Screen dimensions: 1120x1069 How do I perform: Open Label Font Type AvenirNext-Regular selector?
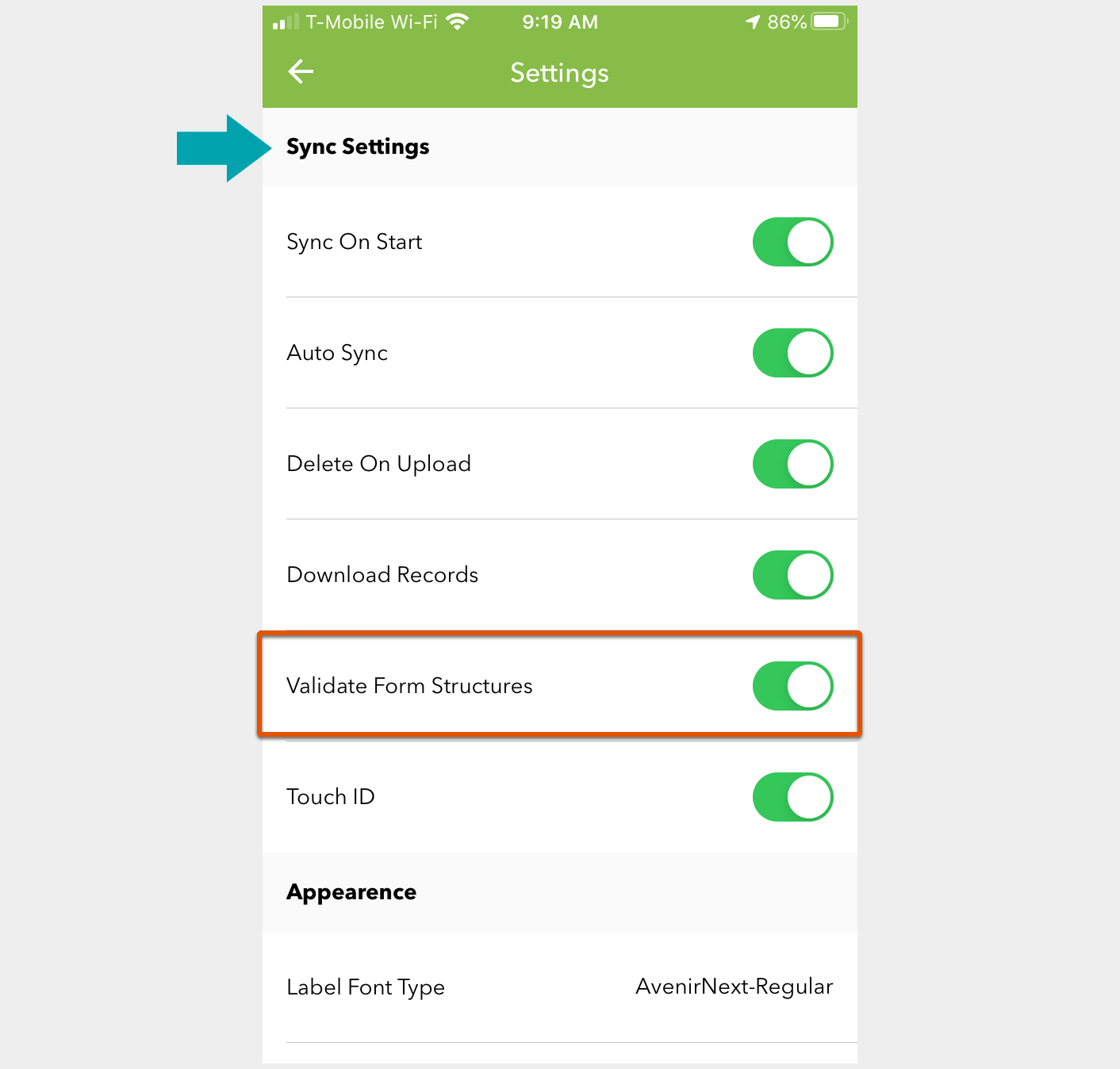735,987
